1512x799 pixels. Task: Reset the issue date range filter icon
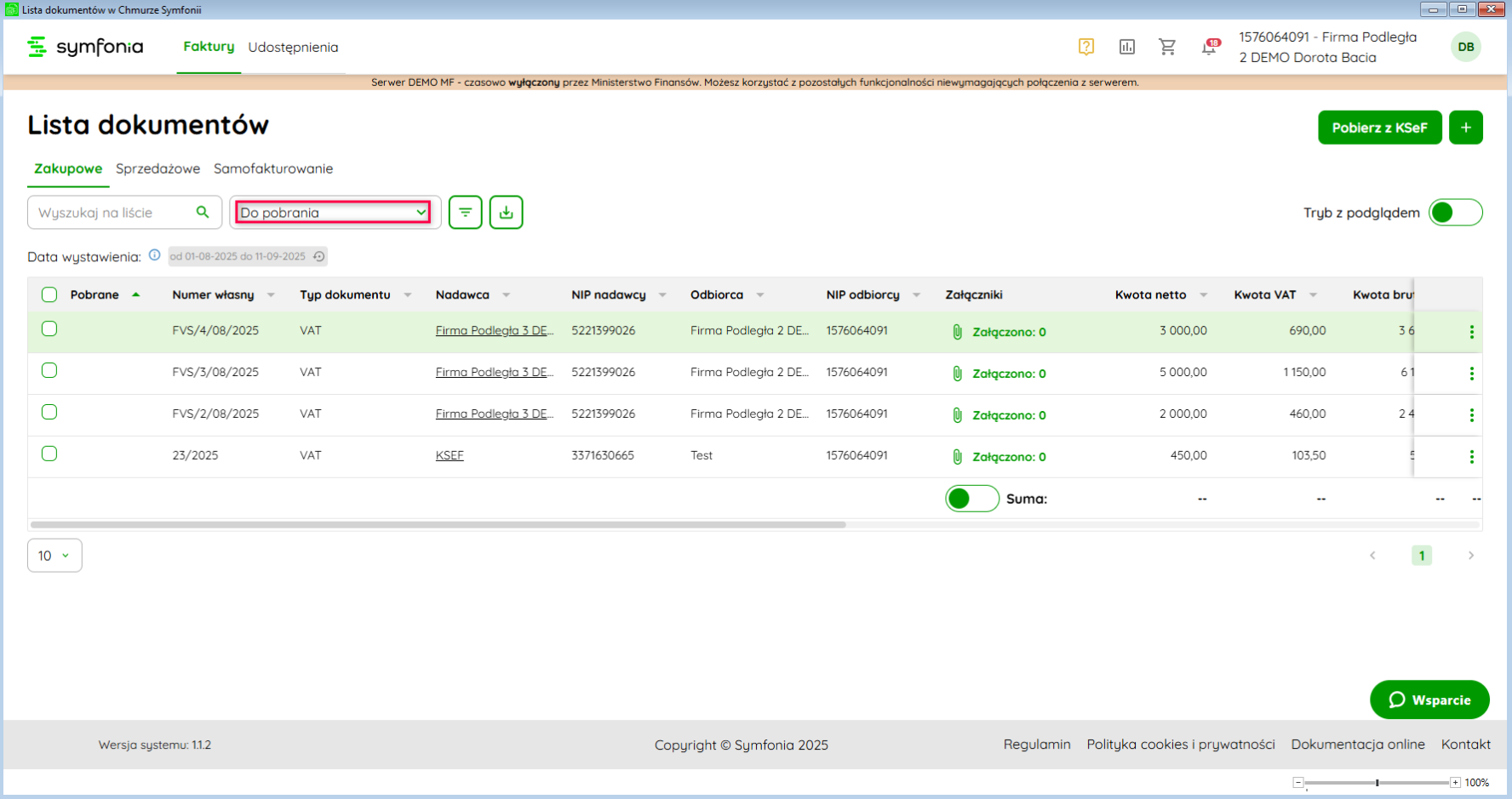[319, 256]
